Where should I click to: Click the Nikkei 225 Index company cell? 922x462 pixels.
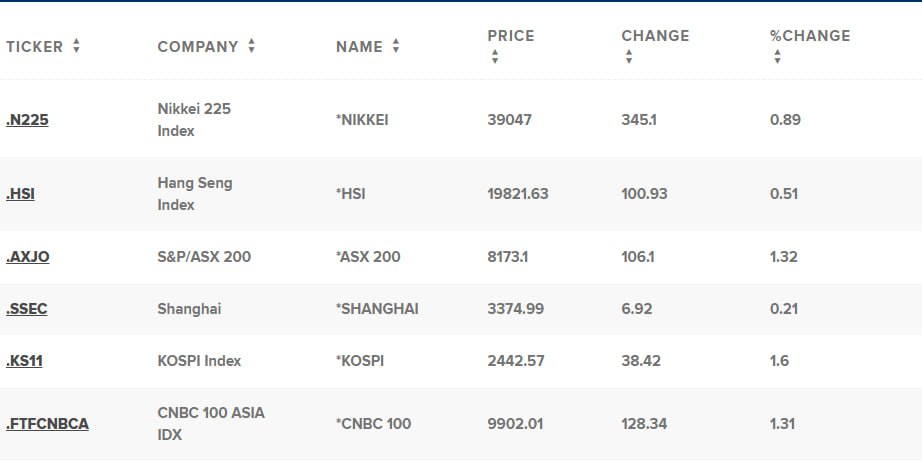point(194,120)
